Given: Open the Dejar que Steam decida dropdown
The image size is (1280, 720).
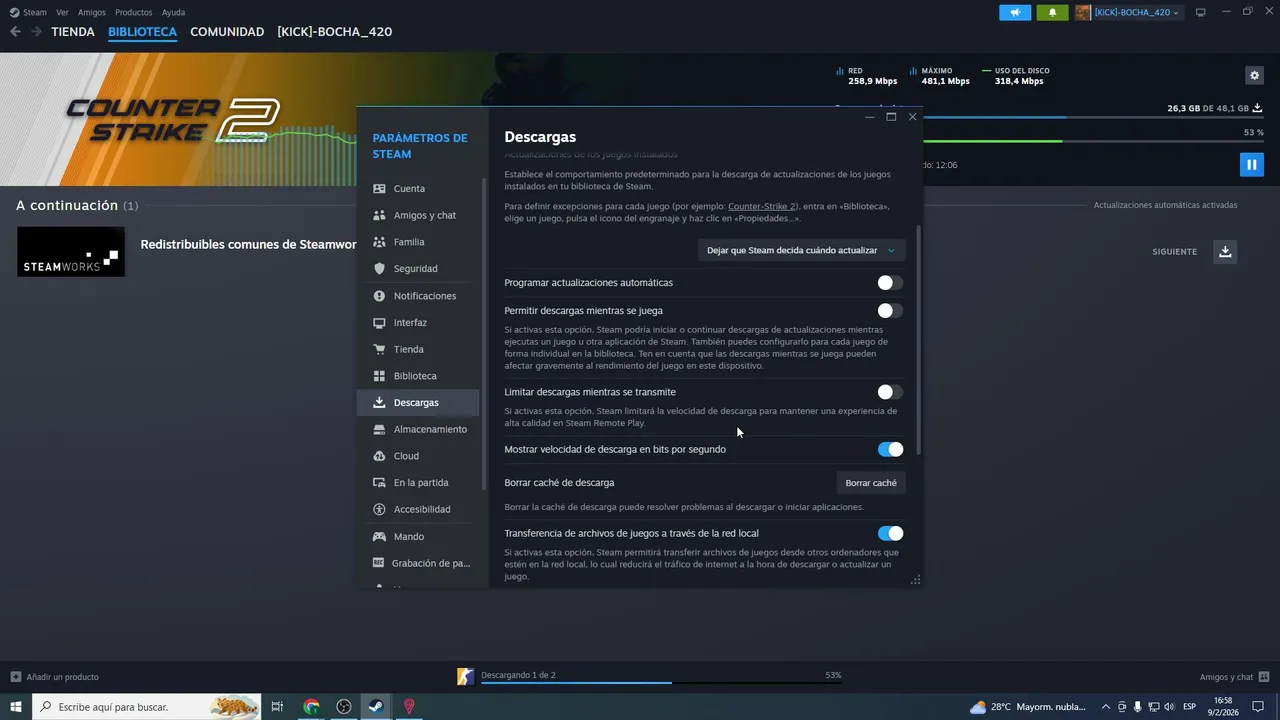Looking at the screenshot, I should [802, 250].
